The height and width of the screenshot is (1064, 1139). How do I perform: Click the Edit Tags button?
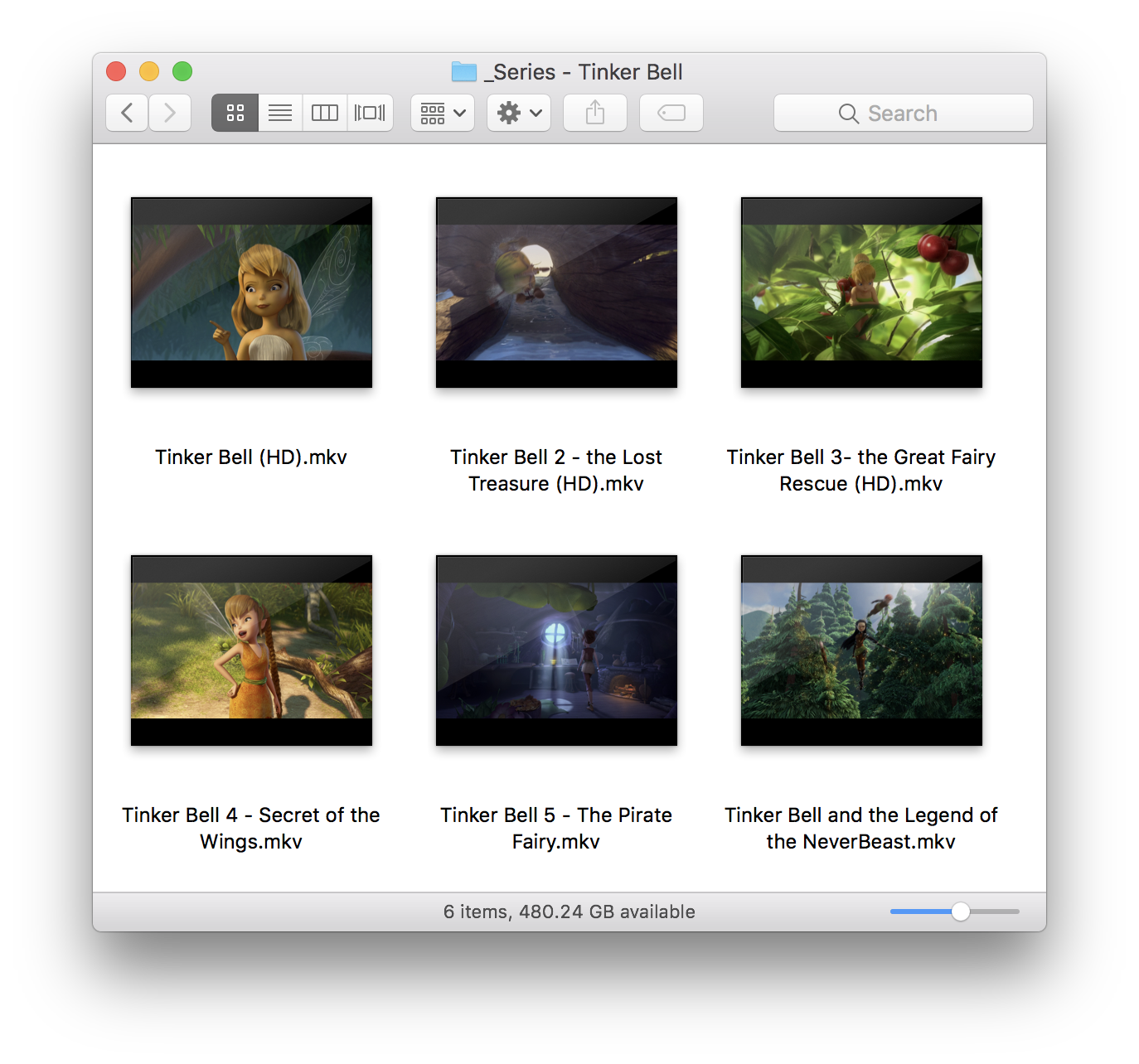click(671, 113)
